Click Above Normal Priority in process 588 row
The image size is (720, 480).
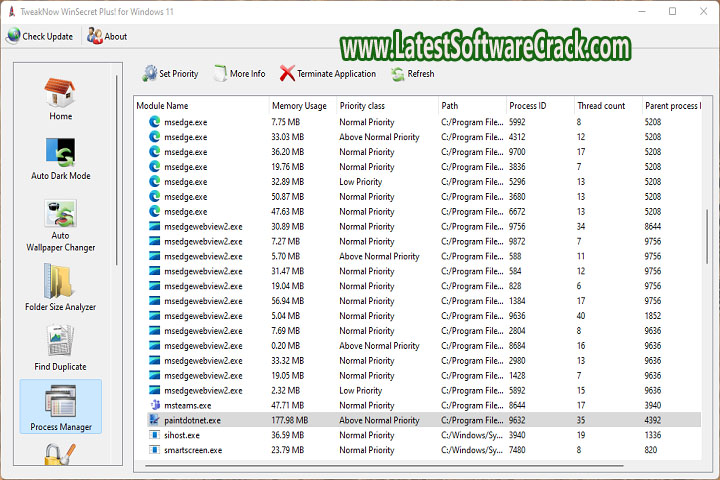tap(379, 256)
